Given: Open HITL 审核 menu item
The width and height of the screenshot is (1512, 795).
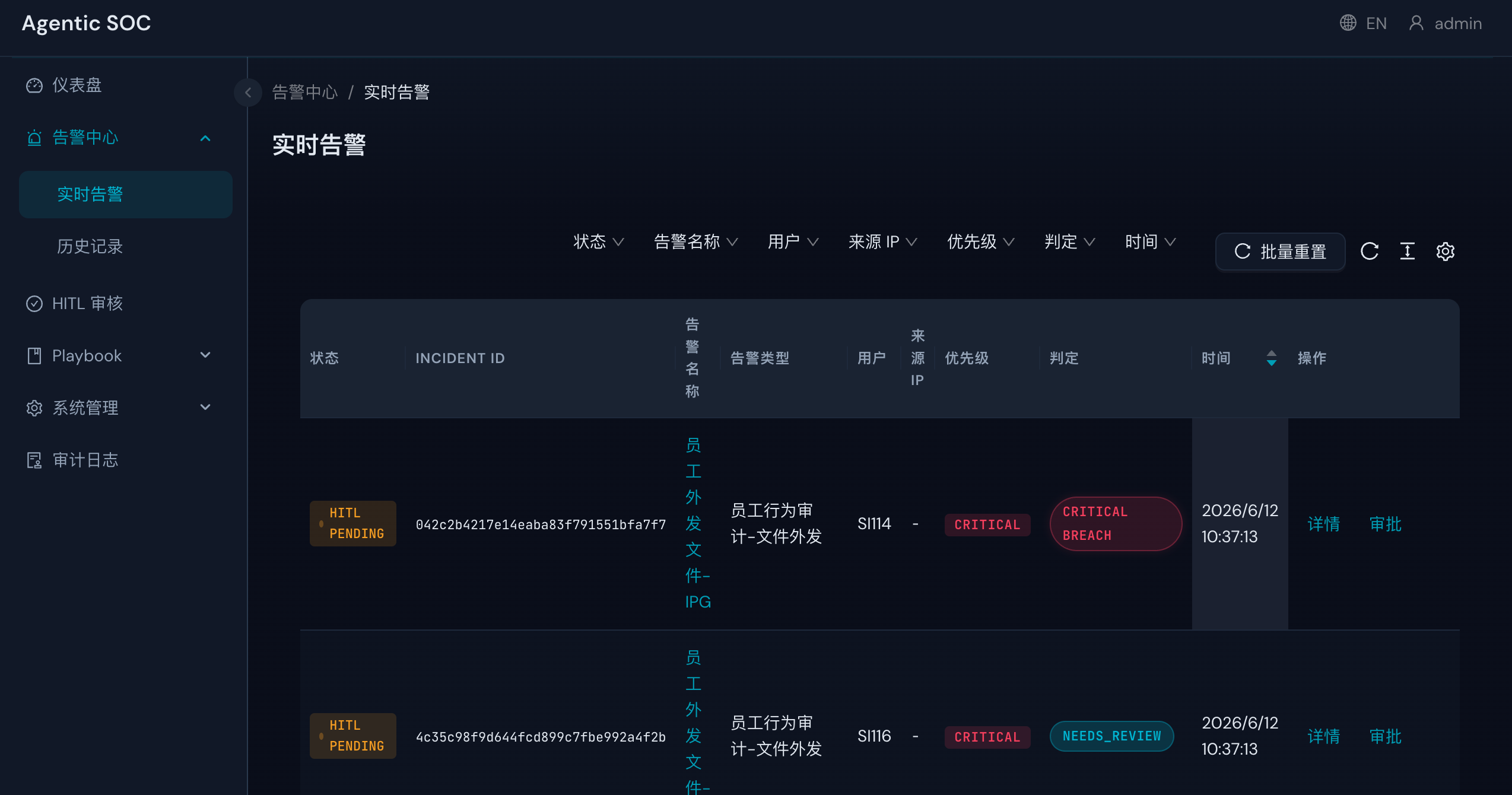Looking at the screenshot, I should click(125, 304).
